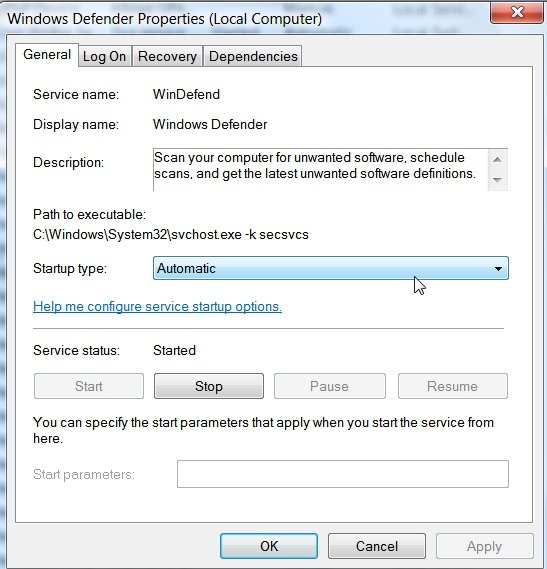This screenshot has height=569, width=547.
Task: Click inside the Description text box
Action: tap(321, 169)
